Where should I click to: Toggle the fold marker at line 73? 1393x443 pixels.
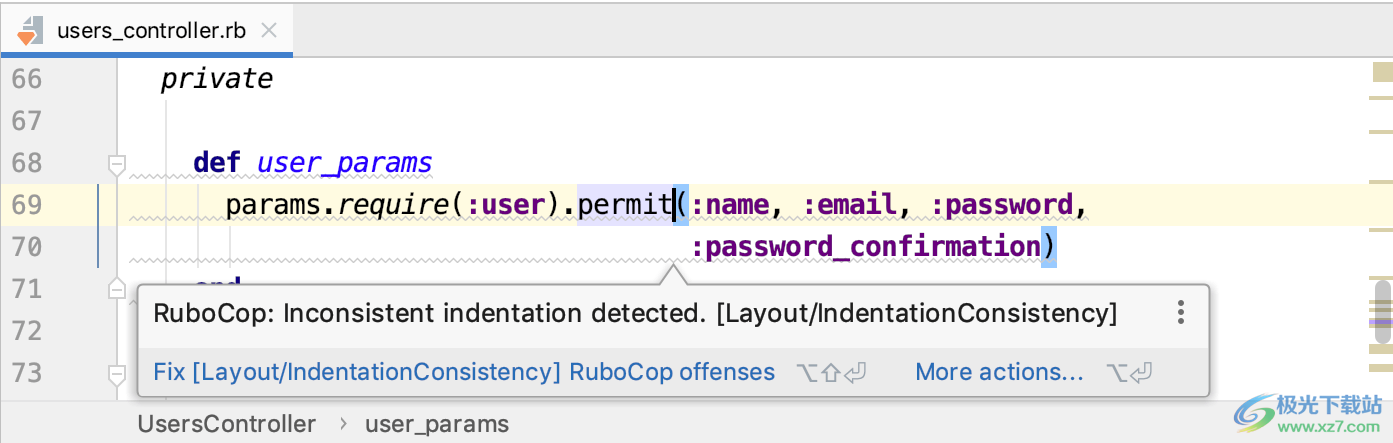point(117,373)
